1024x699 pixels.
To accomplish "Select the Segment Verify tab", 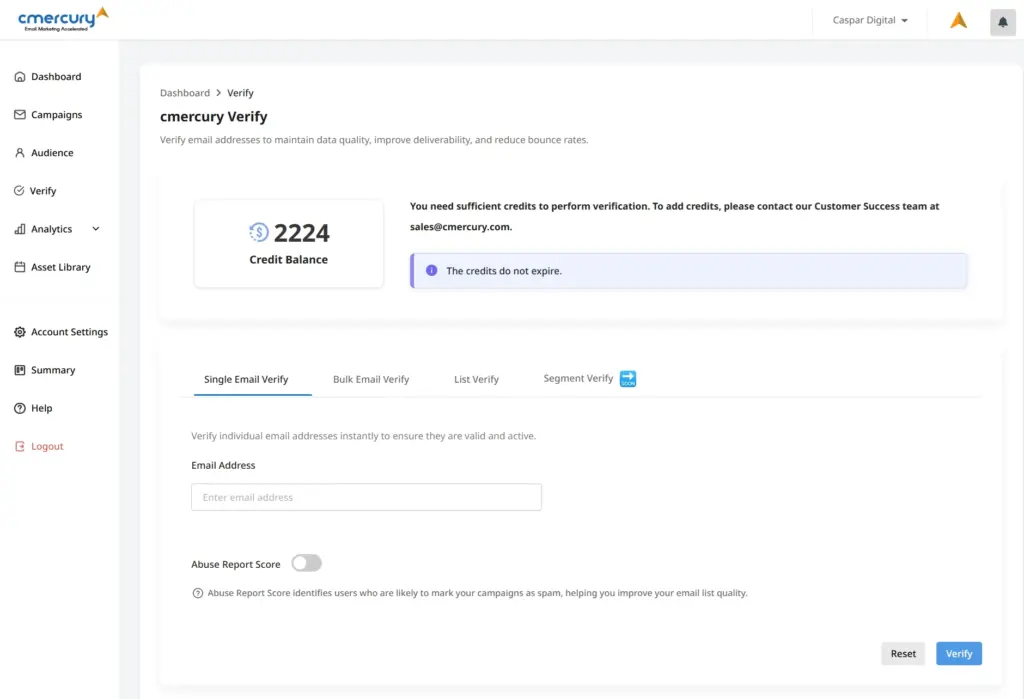I will click(578, 378).
